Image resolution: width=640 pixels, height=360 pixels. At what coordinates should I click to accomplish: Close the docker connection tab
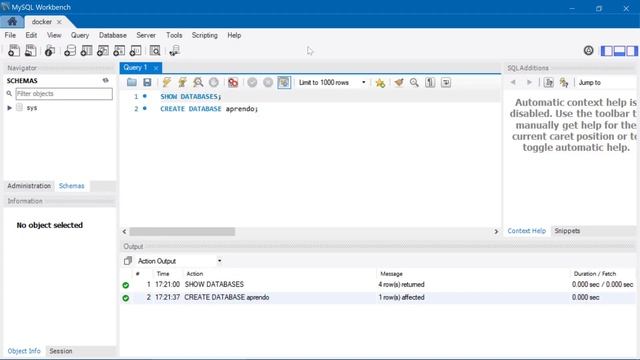click(59, 22)
